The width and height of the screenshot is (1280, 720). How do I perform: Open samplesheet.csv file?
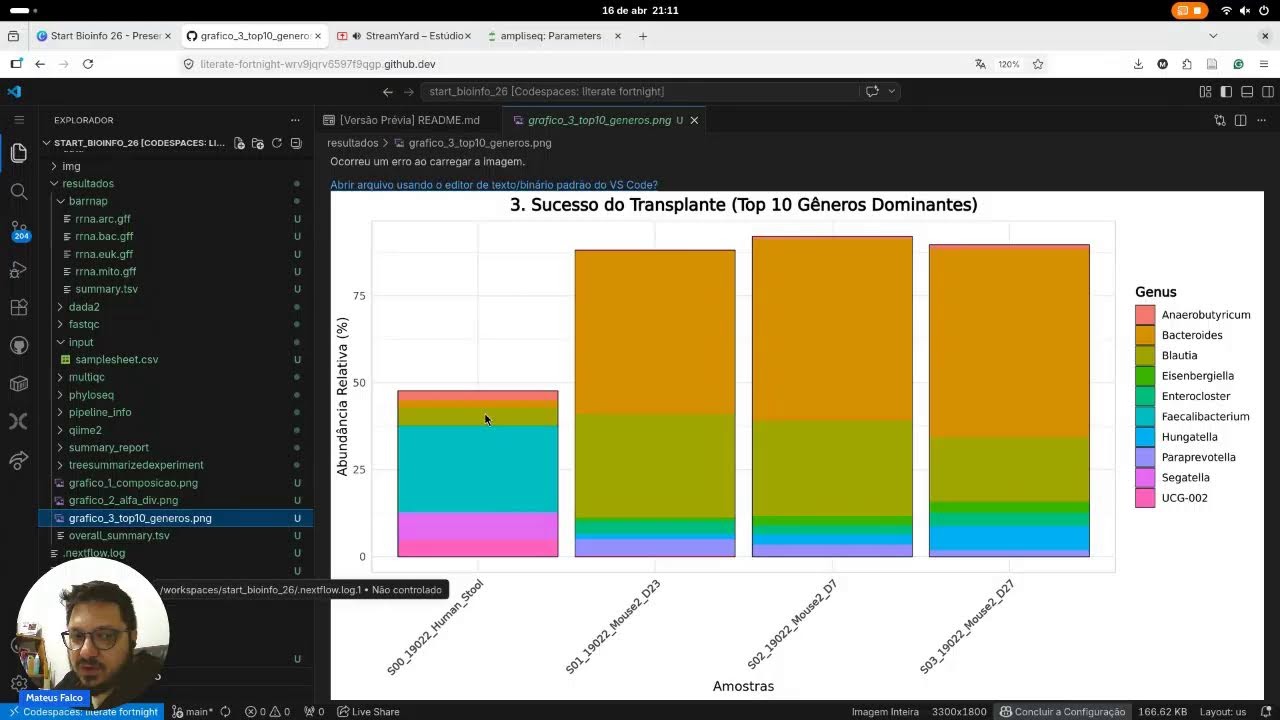[x=116, y=360]
